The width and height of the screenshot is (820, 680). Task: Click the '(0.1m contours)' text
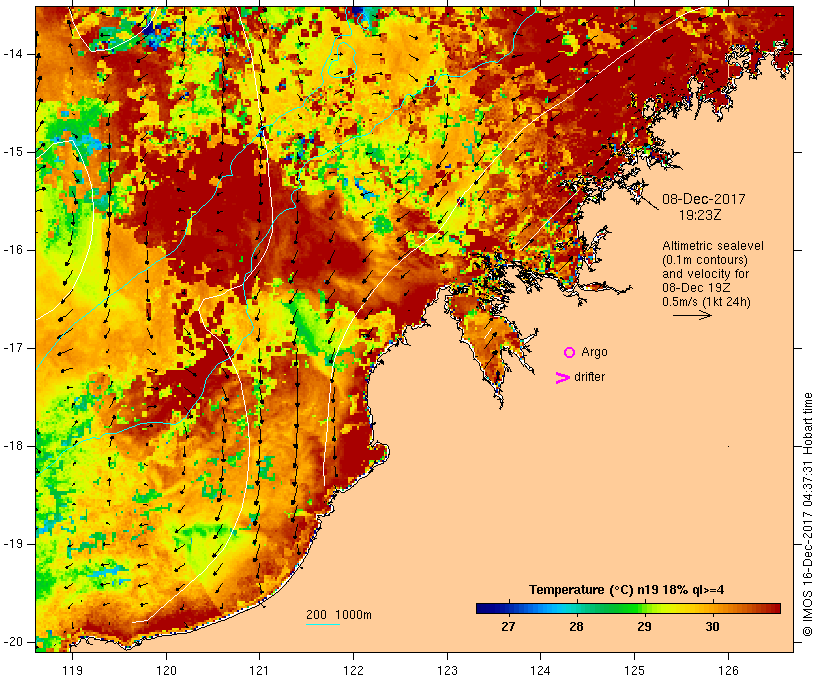click(705, 260)
